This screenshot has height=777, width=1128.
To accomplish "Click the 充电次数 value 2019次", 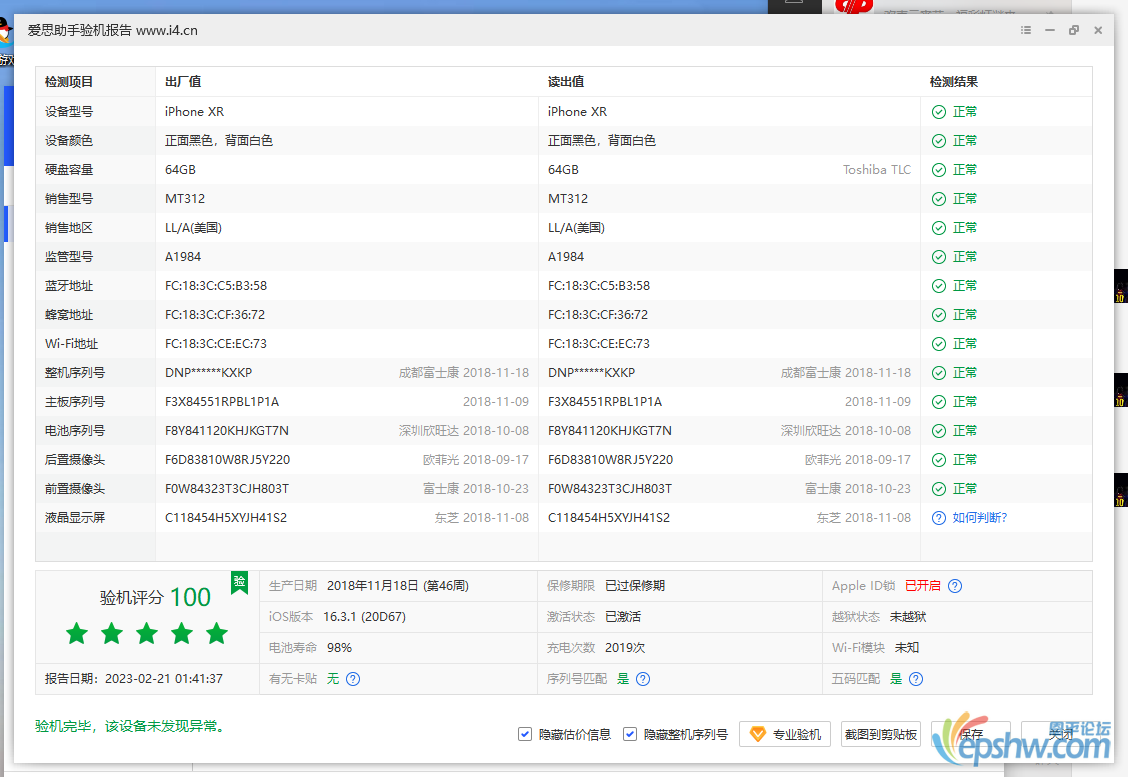I will 625,648.
